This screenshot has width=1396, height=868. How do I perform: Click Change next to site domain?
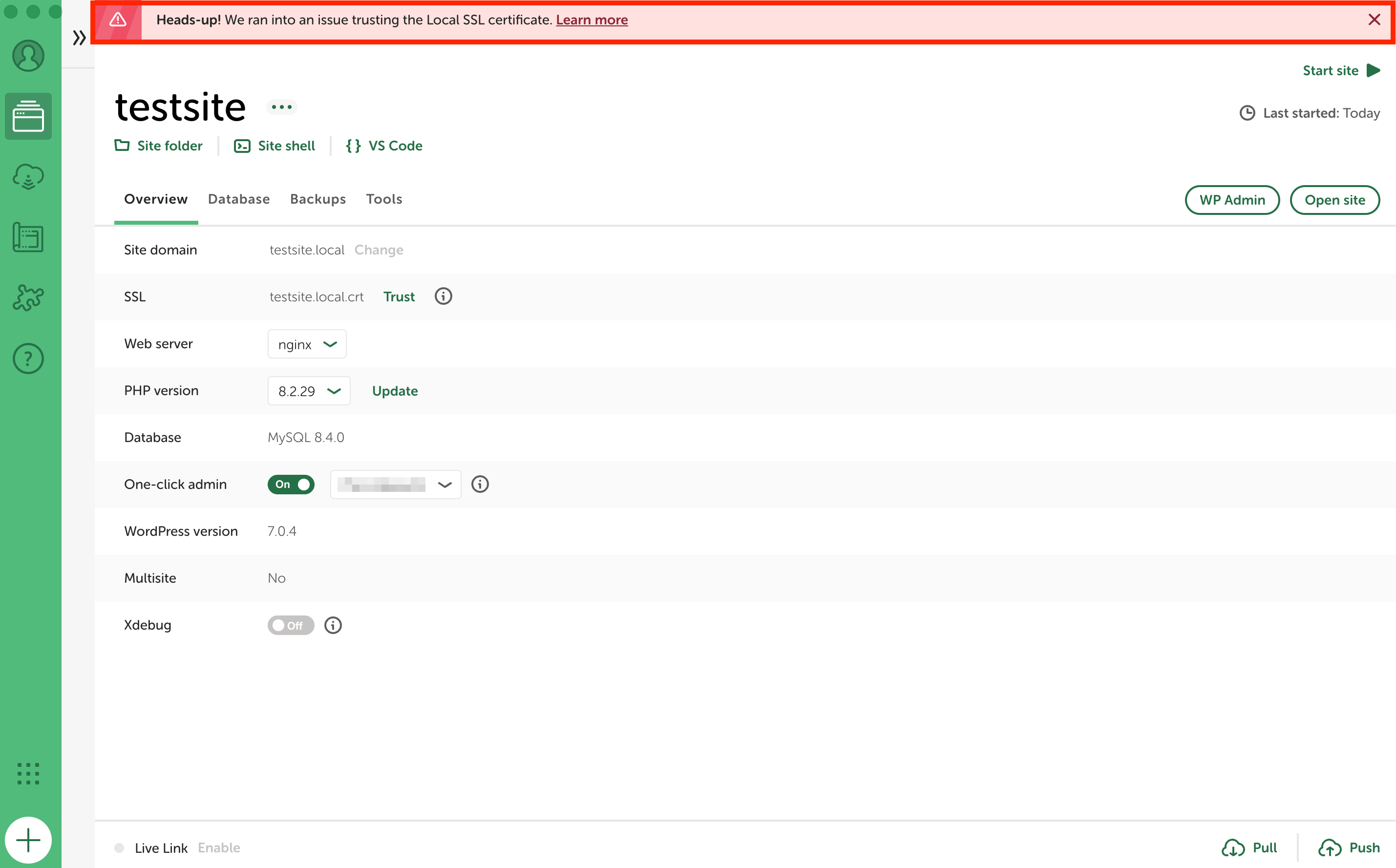[x=379, y=250]
